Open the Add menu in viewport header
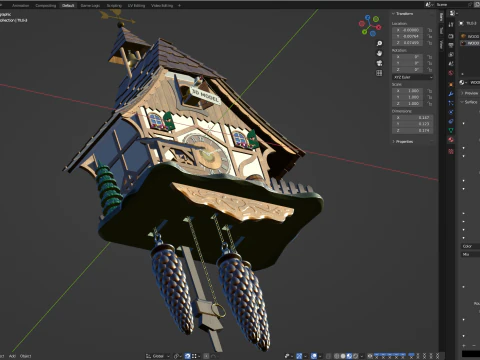Viewport: 480px width, 360px height. 12,356
